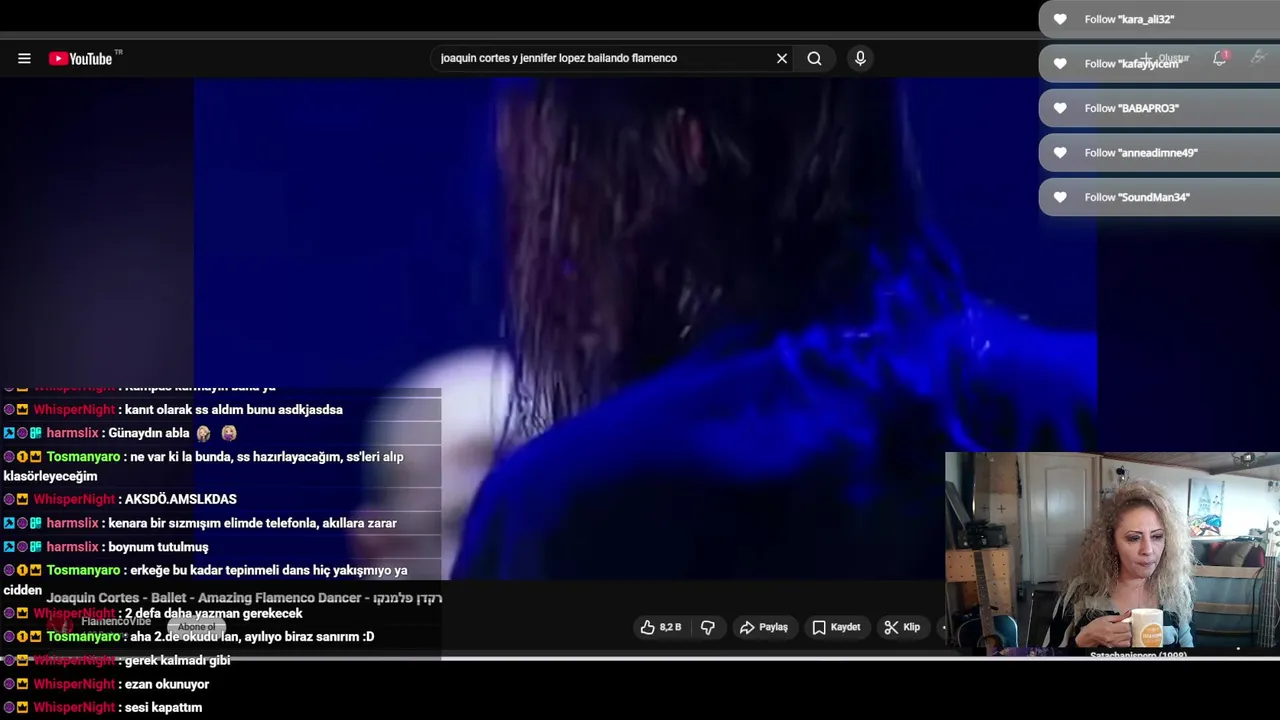Click WhisperNight's "2 defa daha yazman" message
This screenshot has height=720, width=1280.
pos(152,614)
